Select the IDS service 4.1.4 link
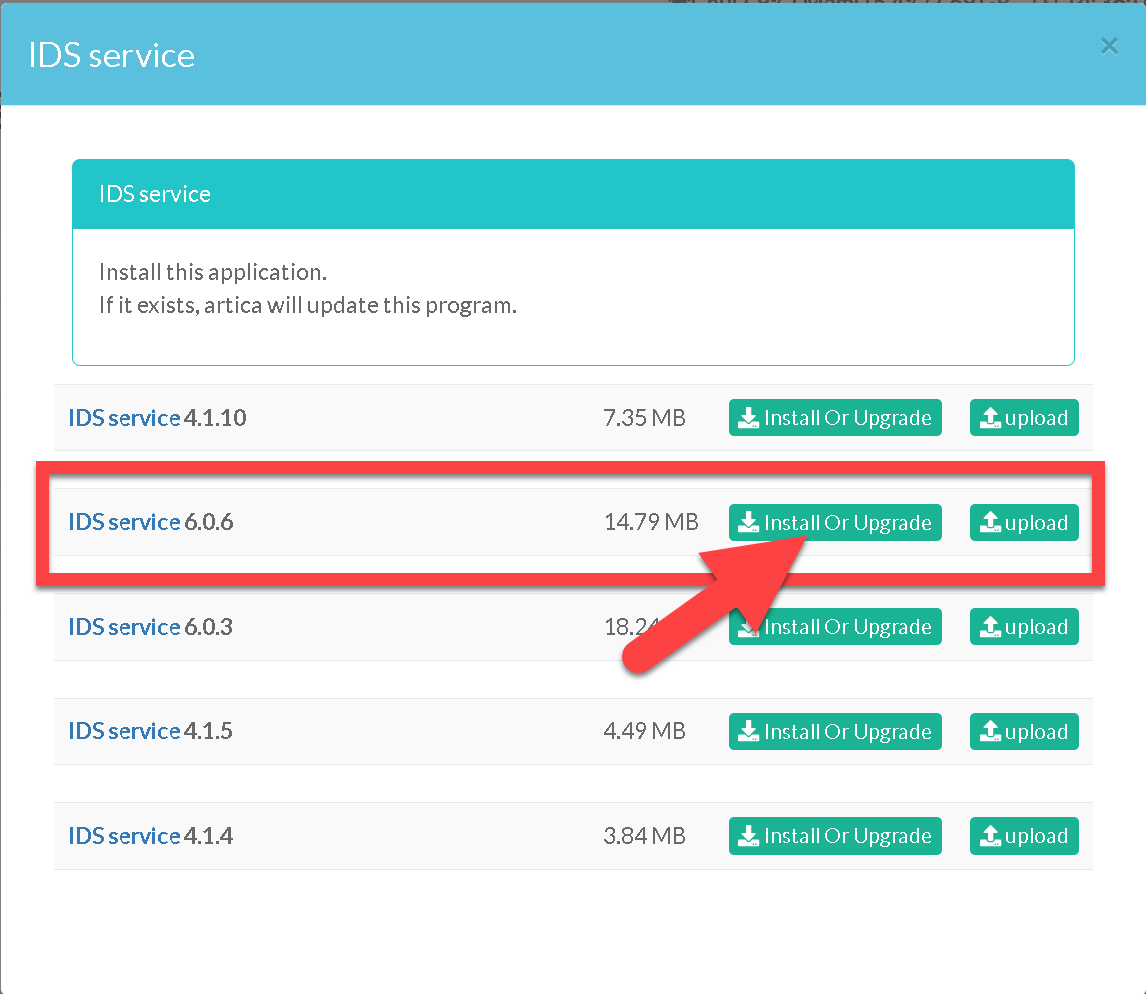Screen dimensions: 1146x994 [x=124, y=836]
